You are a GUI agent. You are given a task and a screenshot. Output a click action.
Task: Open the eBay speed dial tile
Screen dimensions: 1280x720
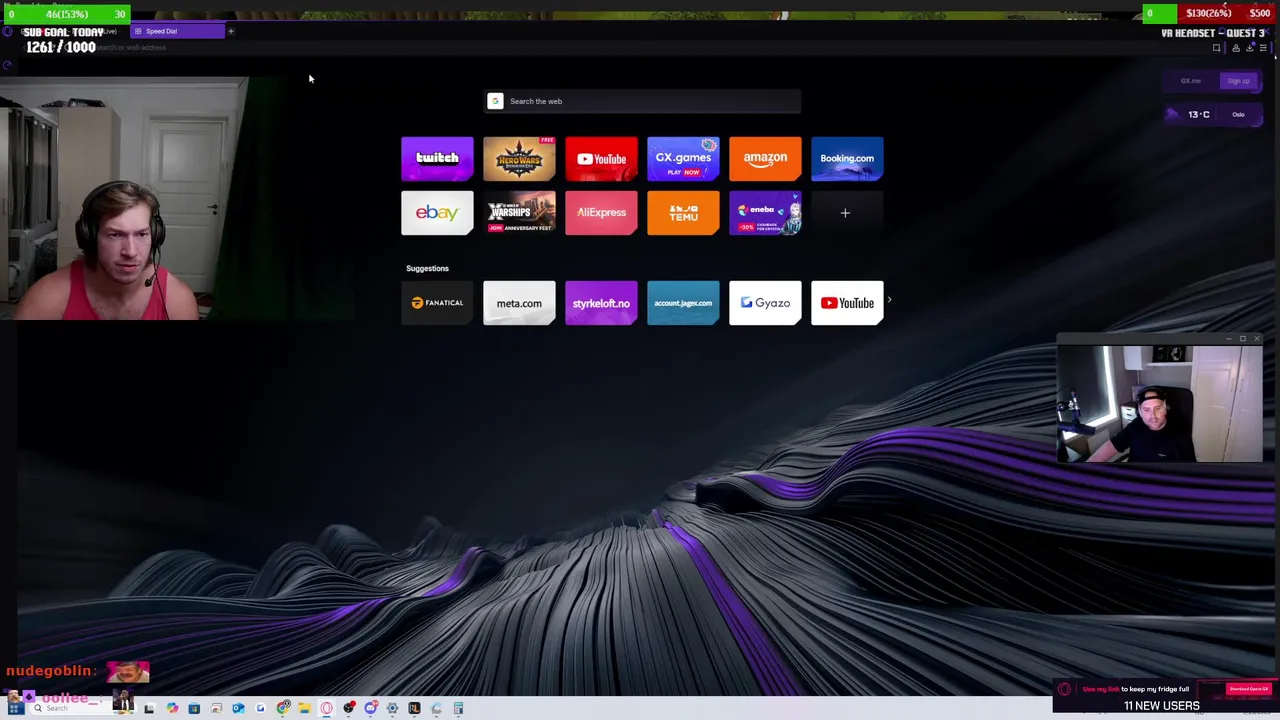coord(437,213)
